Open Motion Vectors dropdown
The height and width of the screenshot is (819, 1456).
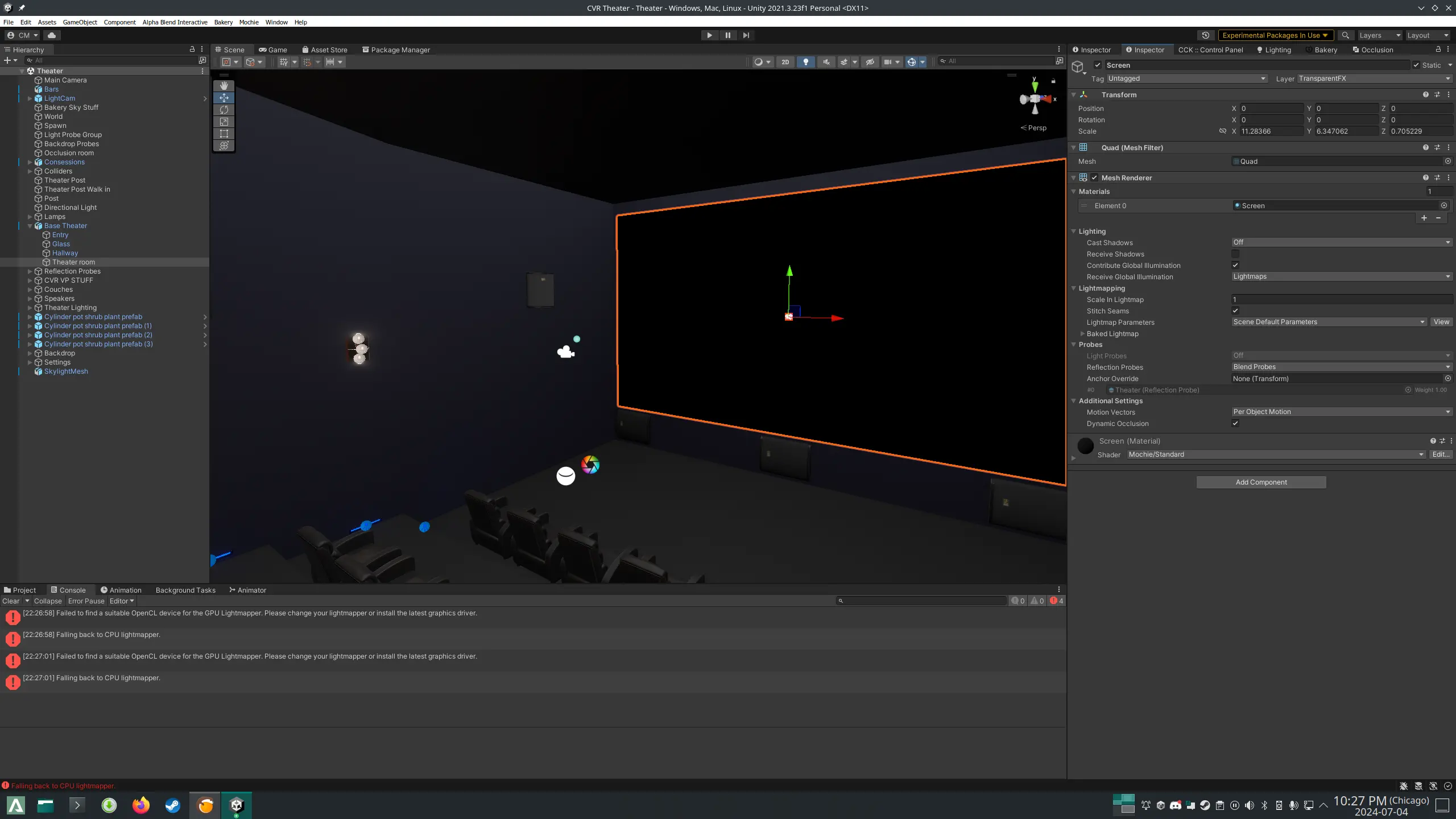pos(1342,412)
